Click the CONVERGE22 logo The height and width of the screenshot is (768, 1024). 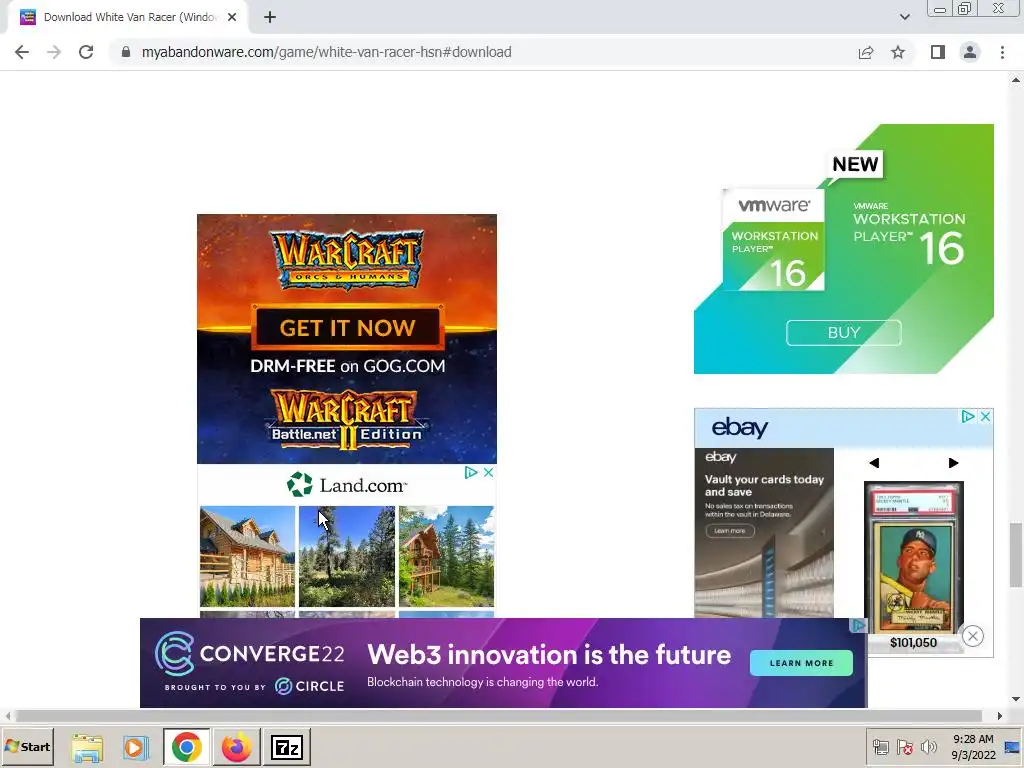pos(249,653)
